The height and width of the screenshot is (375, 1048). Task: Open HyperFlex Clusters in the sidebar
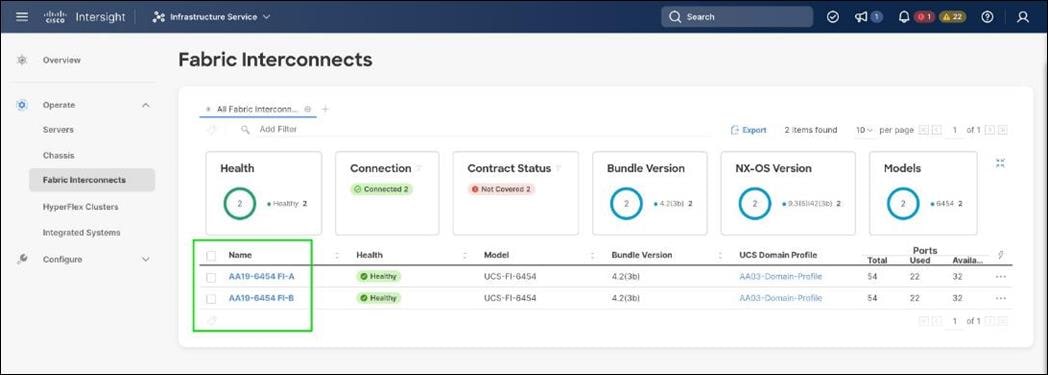[x=80, y=207]
